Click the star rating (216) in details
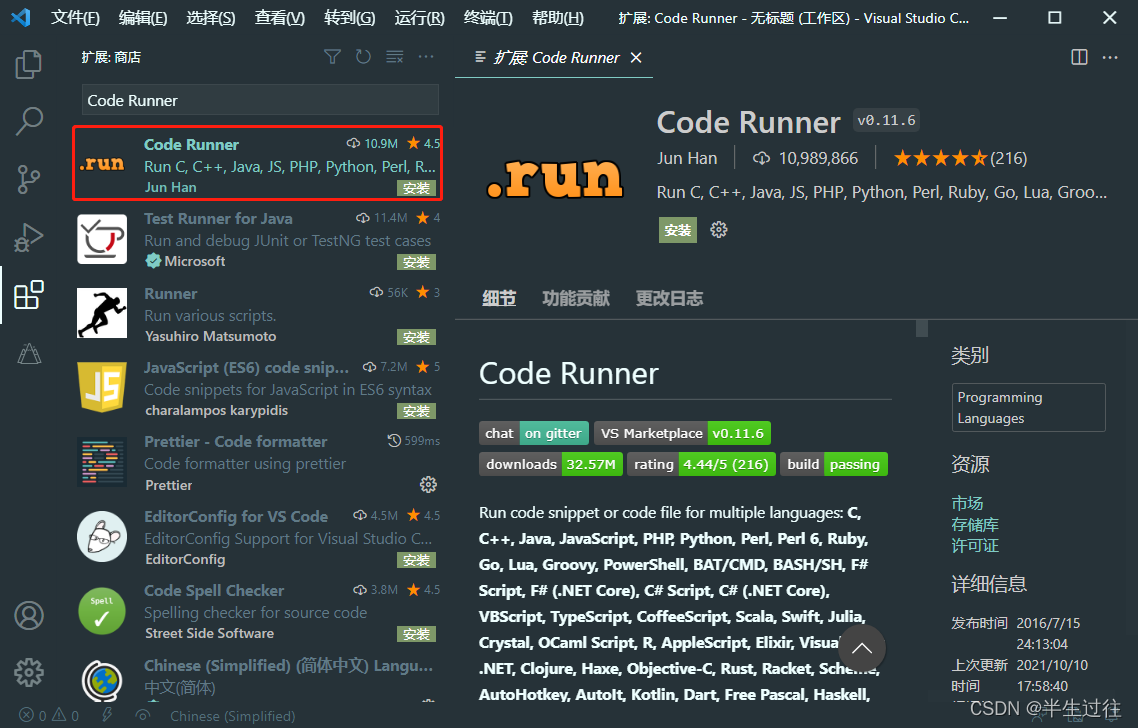Viewport: 1138px width, 728px height. tap(960, 158)
